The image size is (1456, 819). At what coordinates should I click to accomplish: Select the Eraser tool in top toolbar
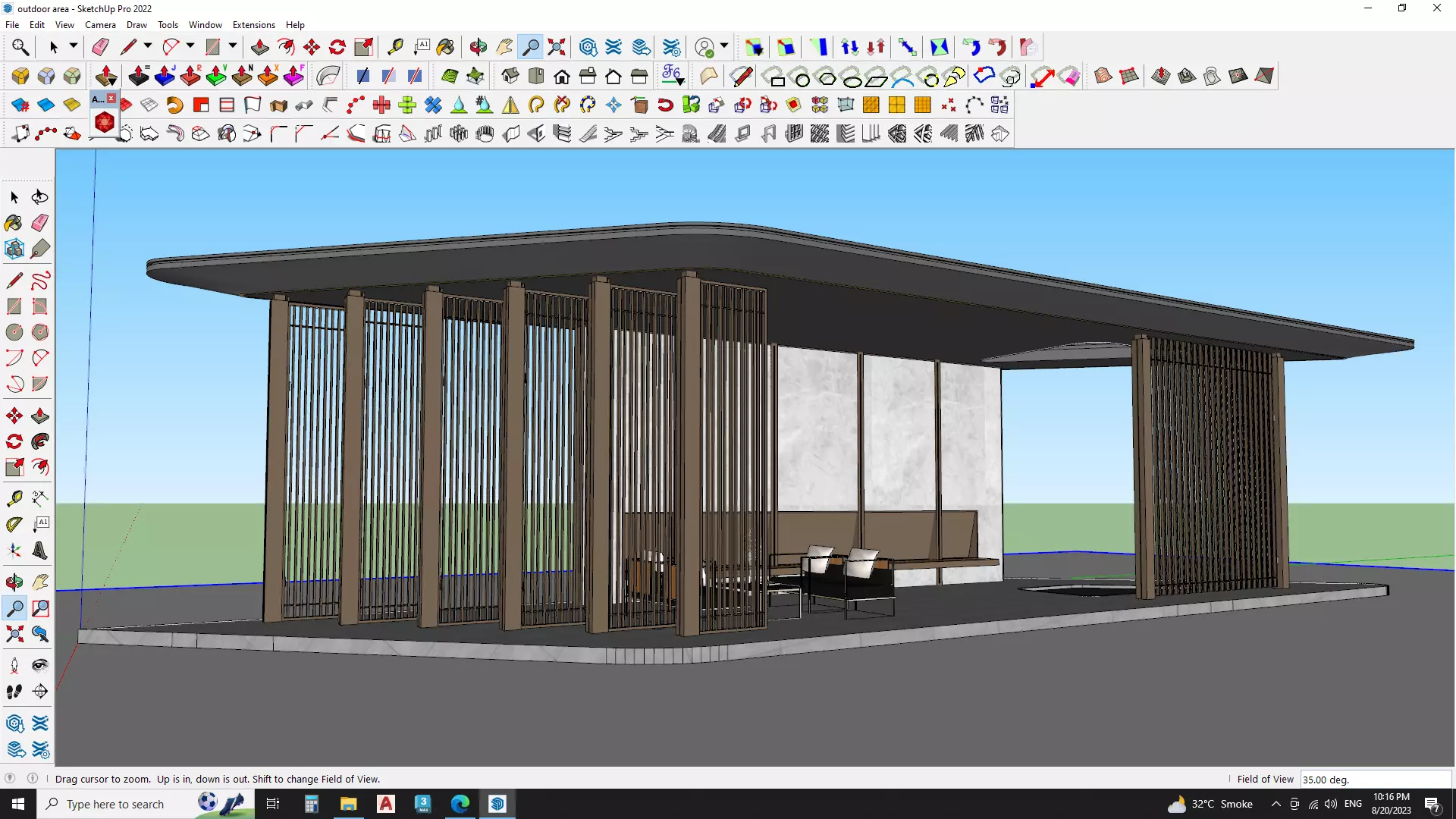pos(100,47)
